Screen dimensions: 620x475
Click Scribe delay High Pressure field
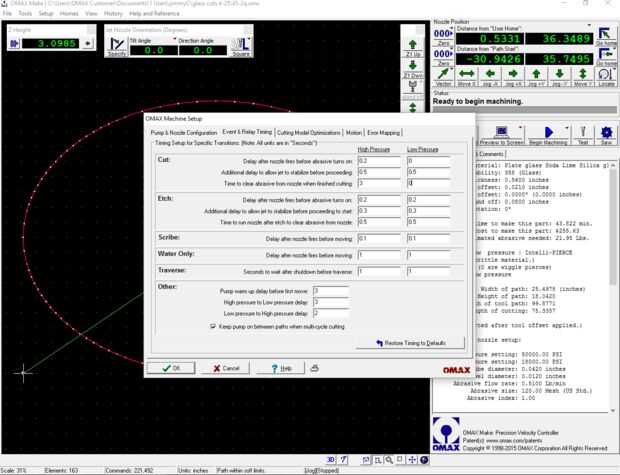pos(379,238)
